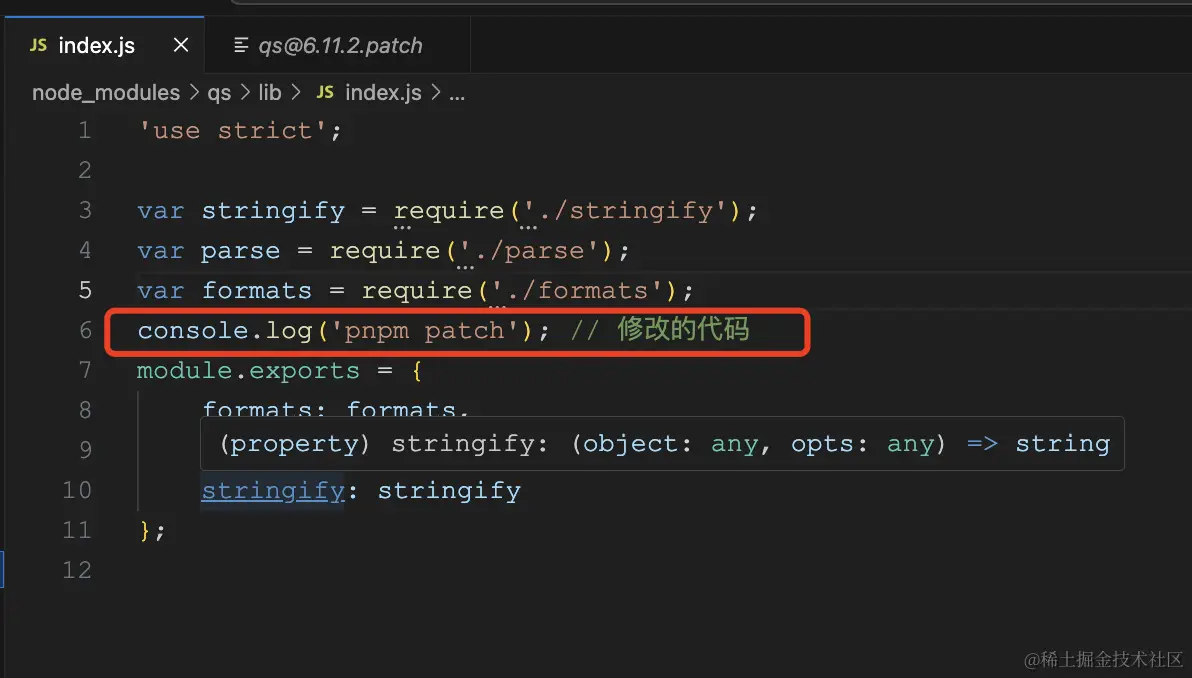Click the stringify type hover tooltip
The image size is (1192, 678).
point(662,444)
